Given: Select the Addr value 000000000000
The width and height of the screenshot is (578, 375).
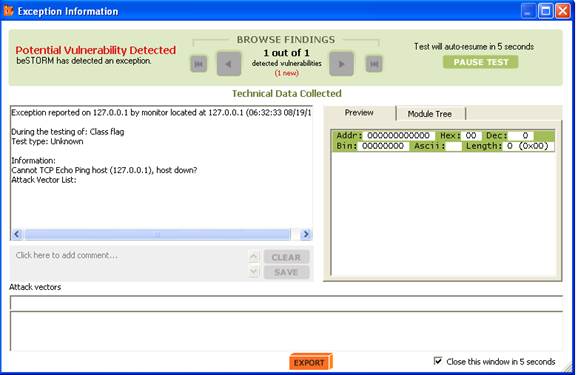Looking at the screenshot, I should click(398, 135).
